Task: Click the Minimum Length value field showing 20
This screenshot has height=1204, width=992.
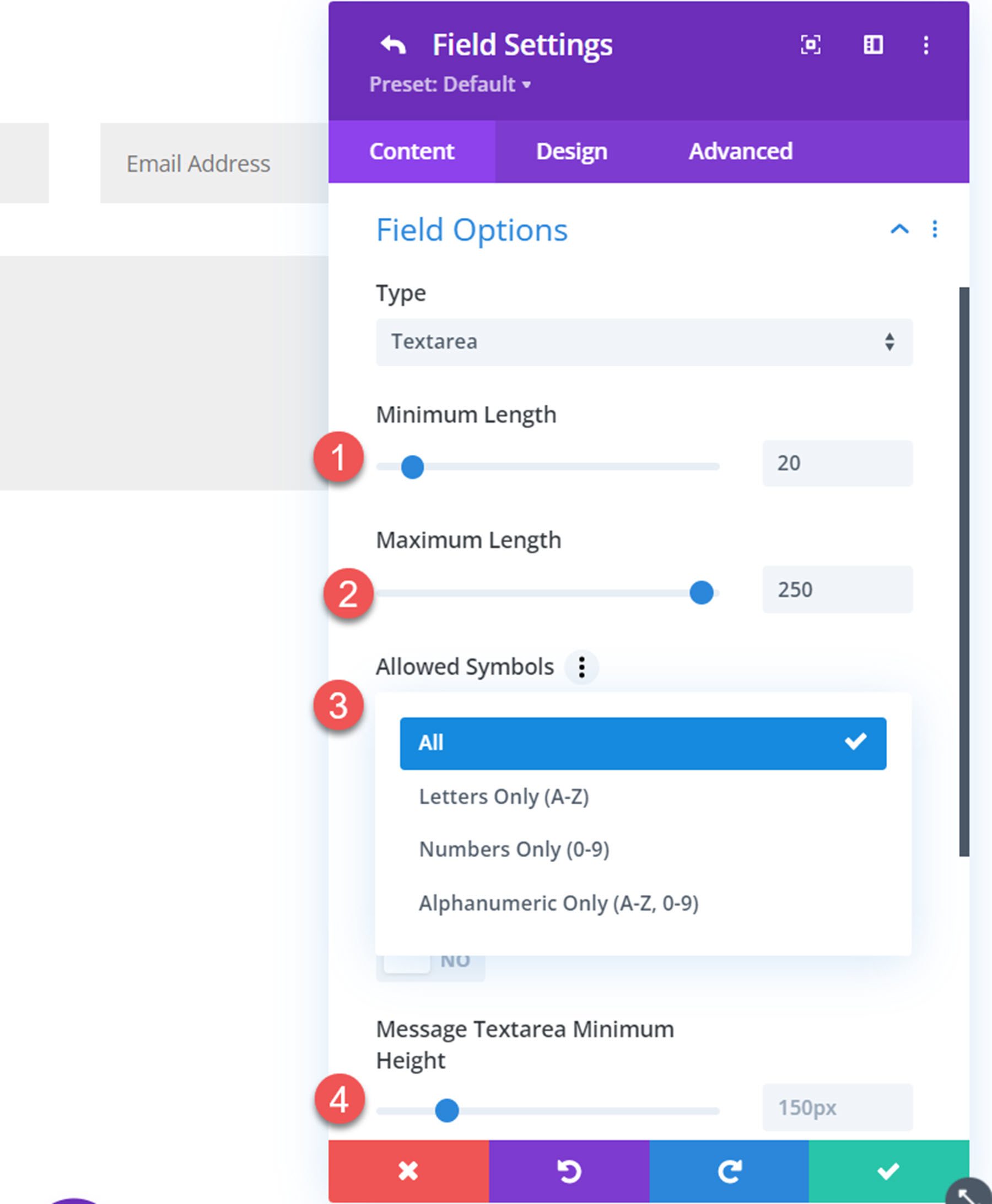Action: pos(838,464)
